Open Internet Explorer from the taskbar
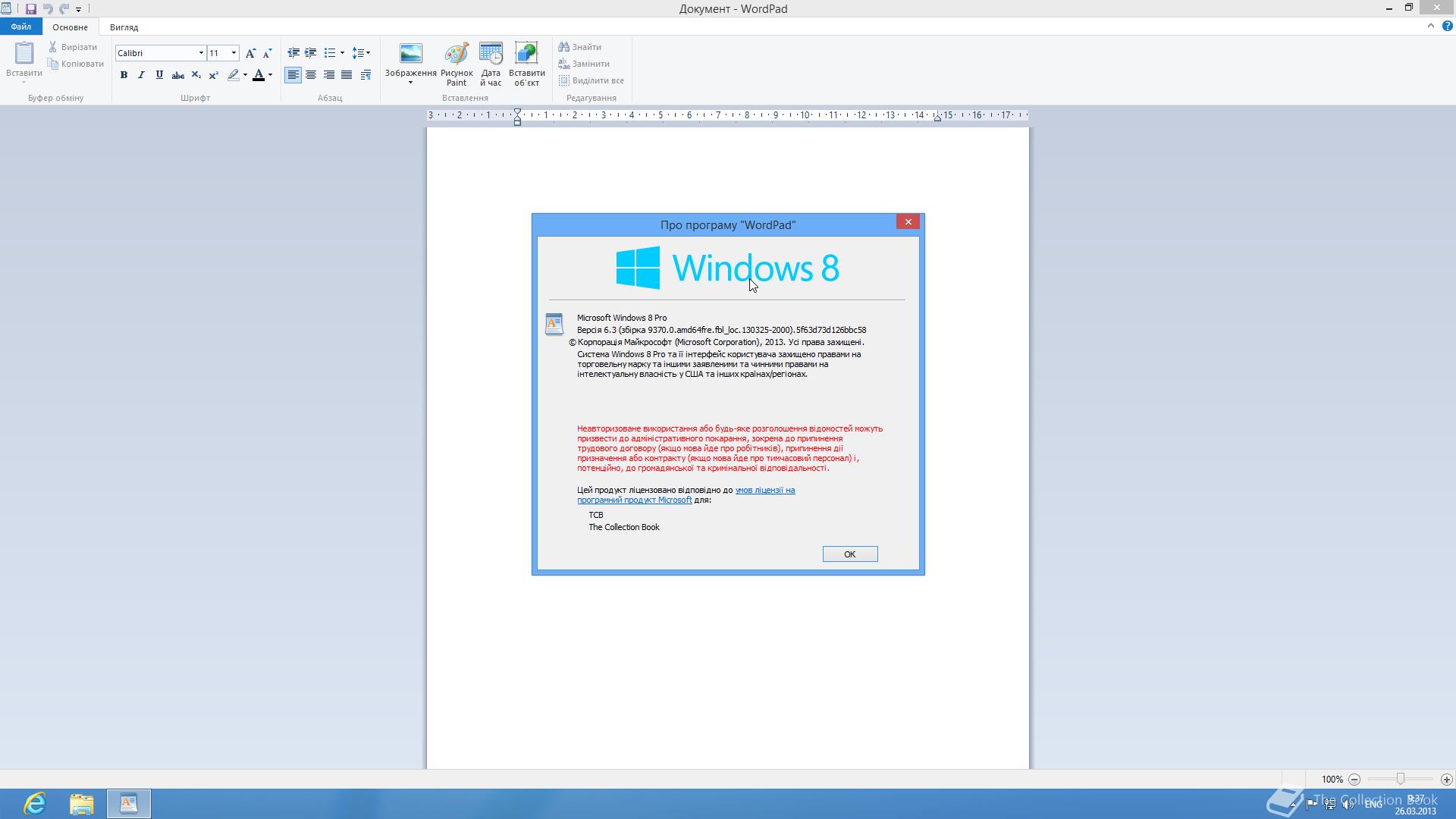The image size is (1456, 819). 35,803
